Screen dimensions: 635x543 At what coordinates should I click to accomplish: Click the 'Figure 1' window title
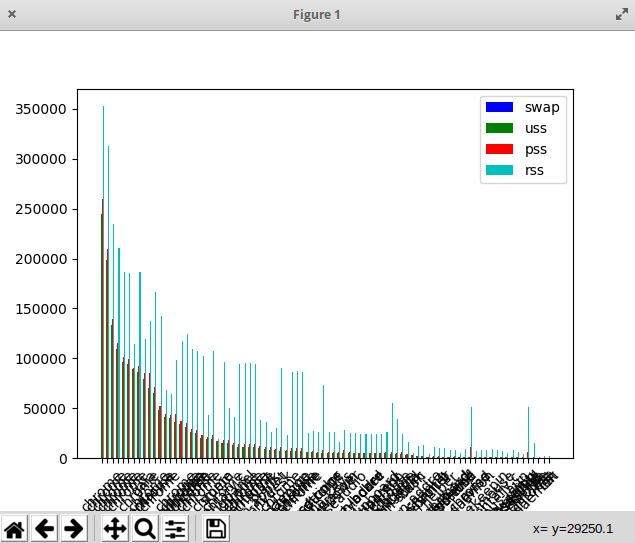click(317, 15)
